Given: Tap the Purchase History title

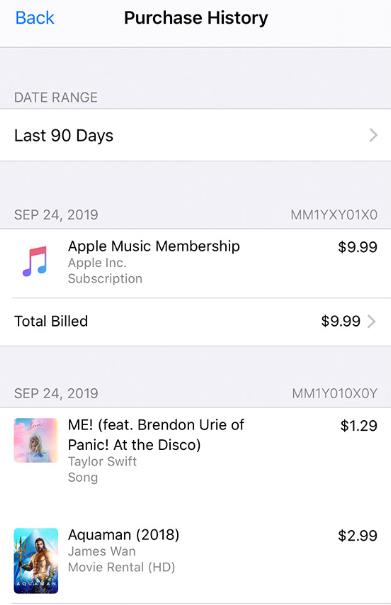Looking at the screenshot, I should tap(196, 18).
